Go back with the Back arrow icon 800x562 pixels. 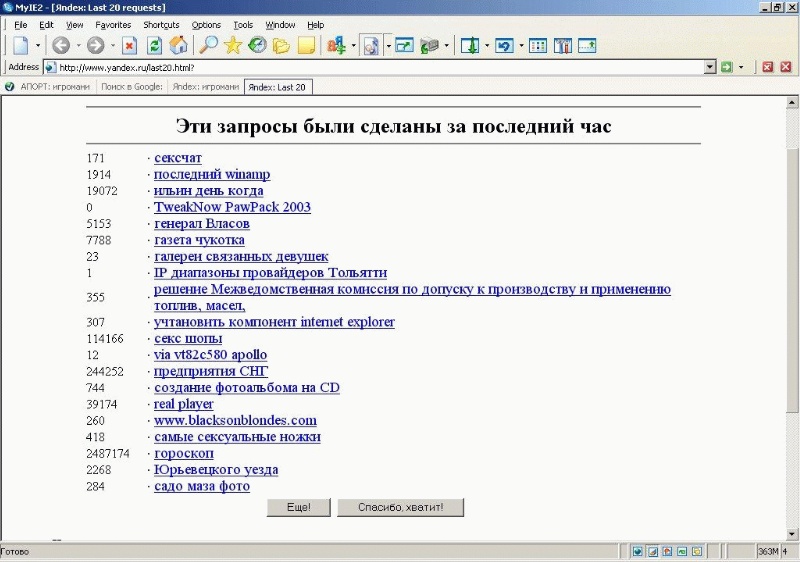pos(61,46)
